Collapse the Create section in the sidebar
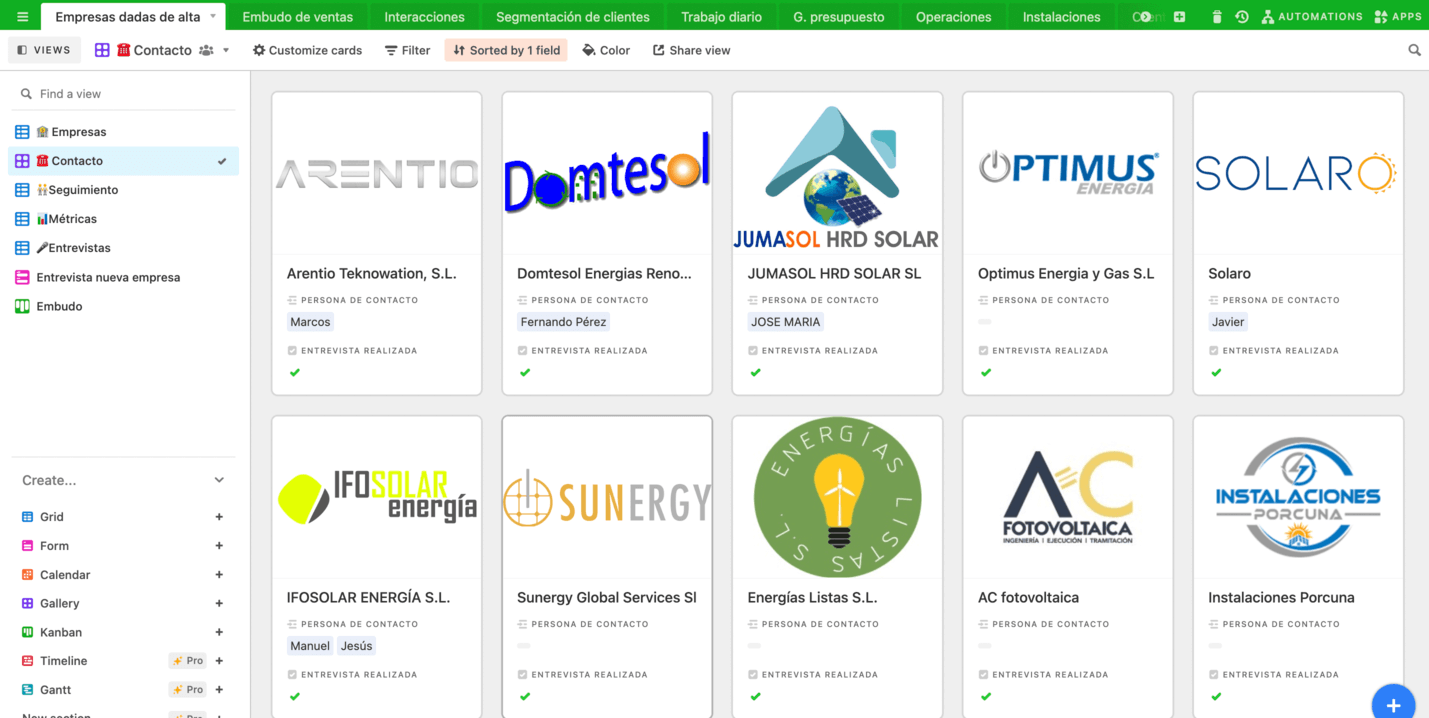The image size is (1429, 718). (x=218, y=479)
